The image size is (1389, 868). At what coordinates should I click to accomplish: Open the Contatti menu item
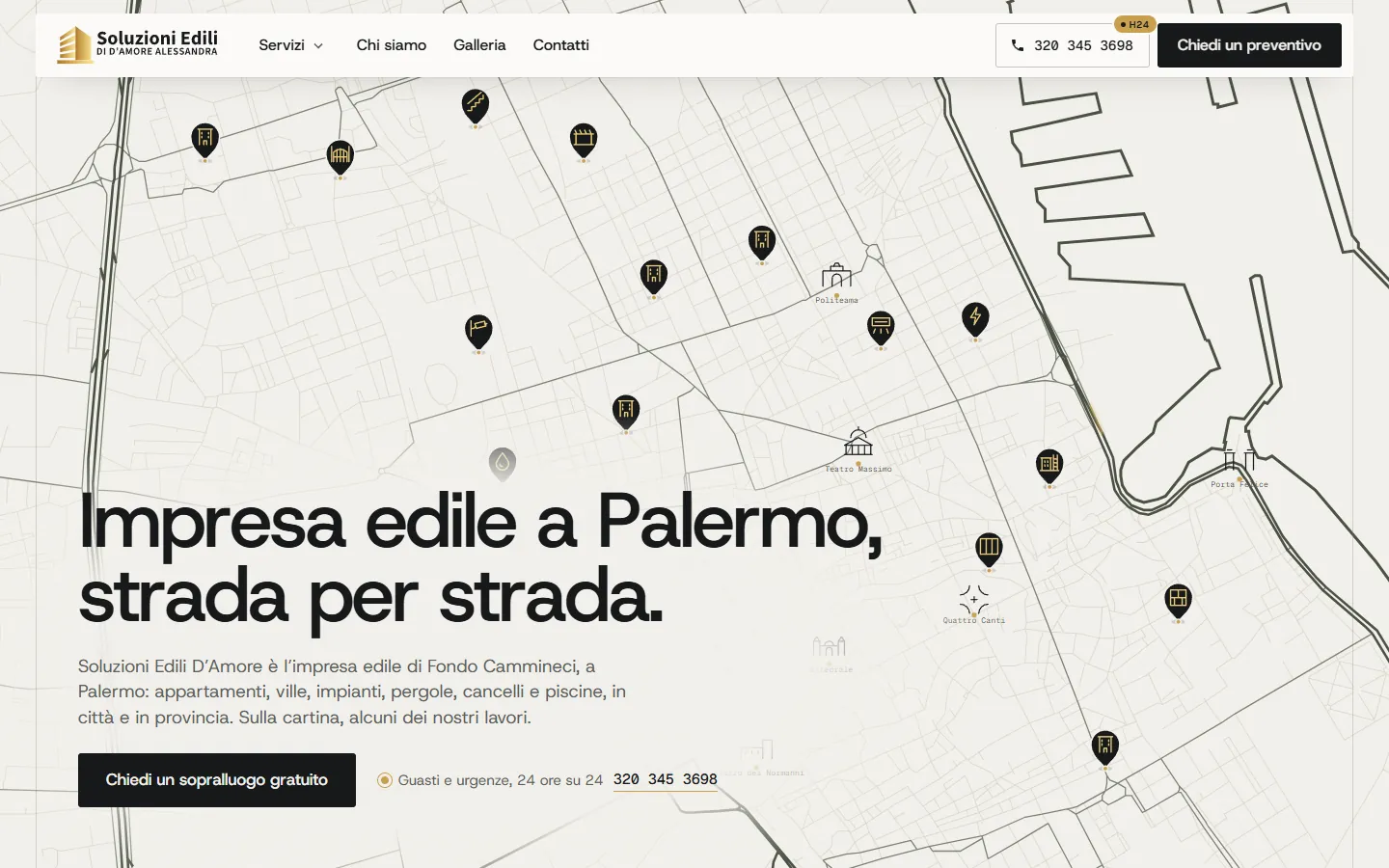(561, 45)
